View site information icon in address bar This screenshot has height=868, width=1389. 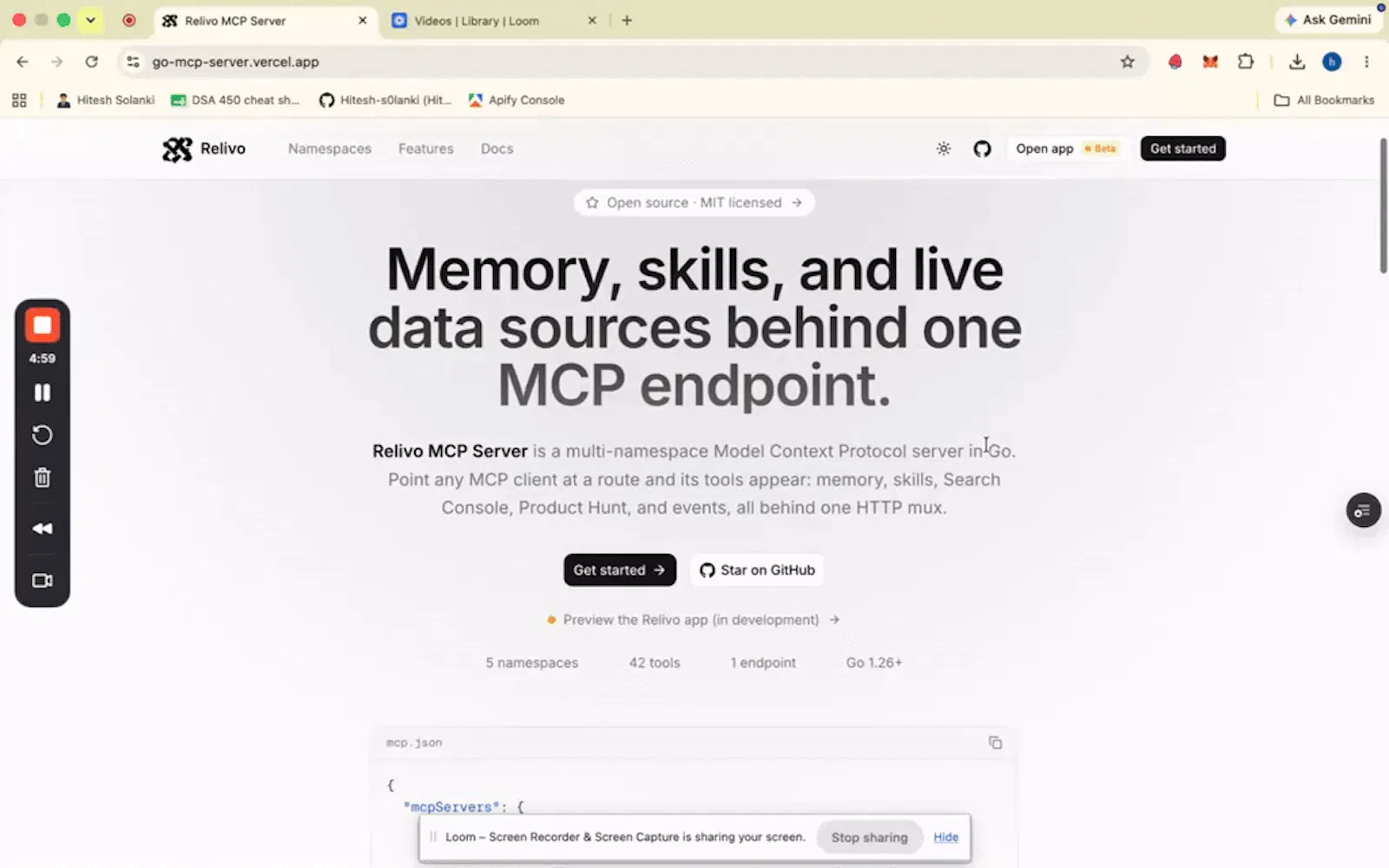coord(133,62)
